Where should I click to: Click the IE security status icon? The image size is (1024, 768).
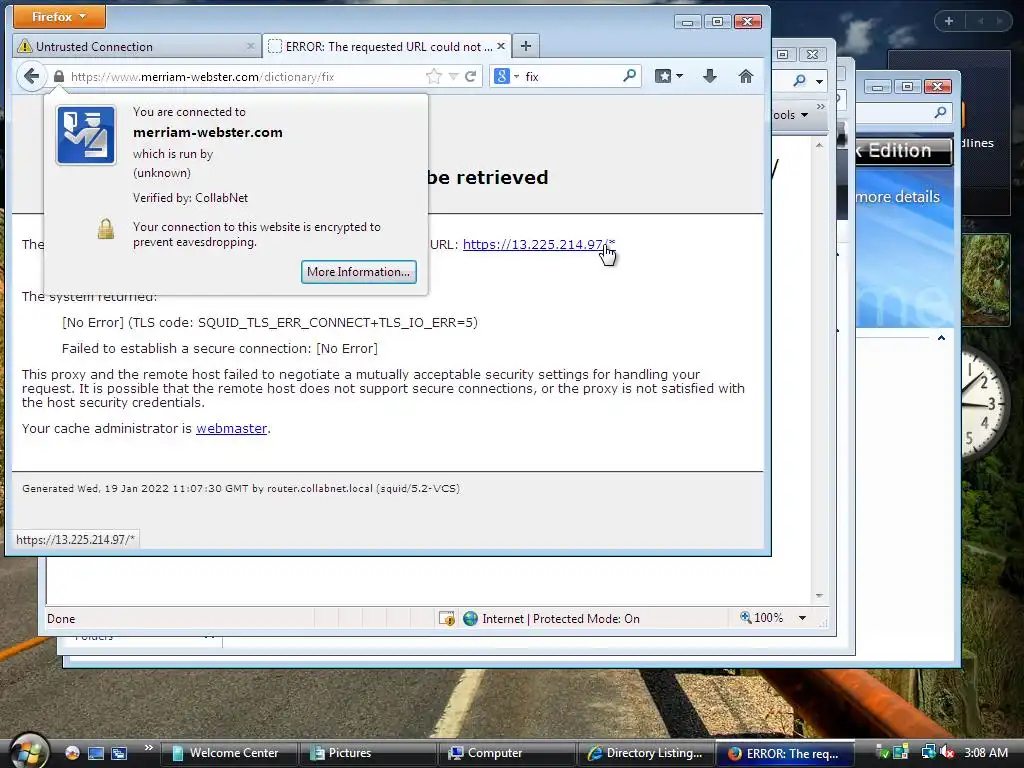pyautogui.click(x=447, y=618)
